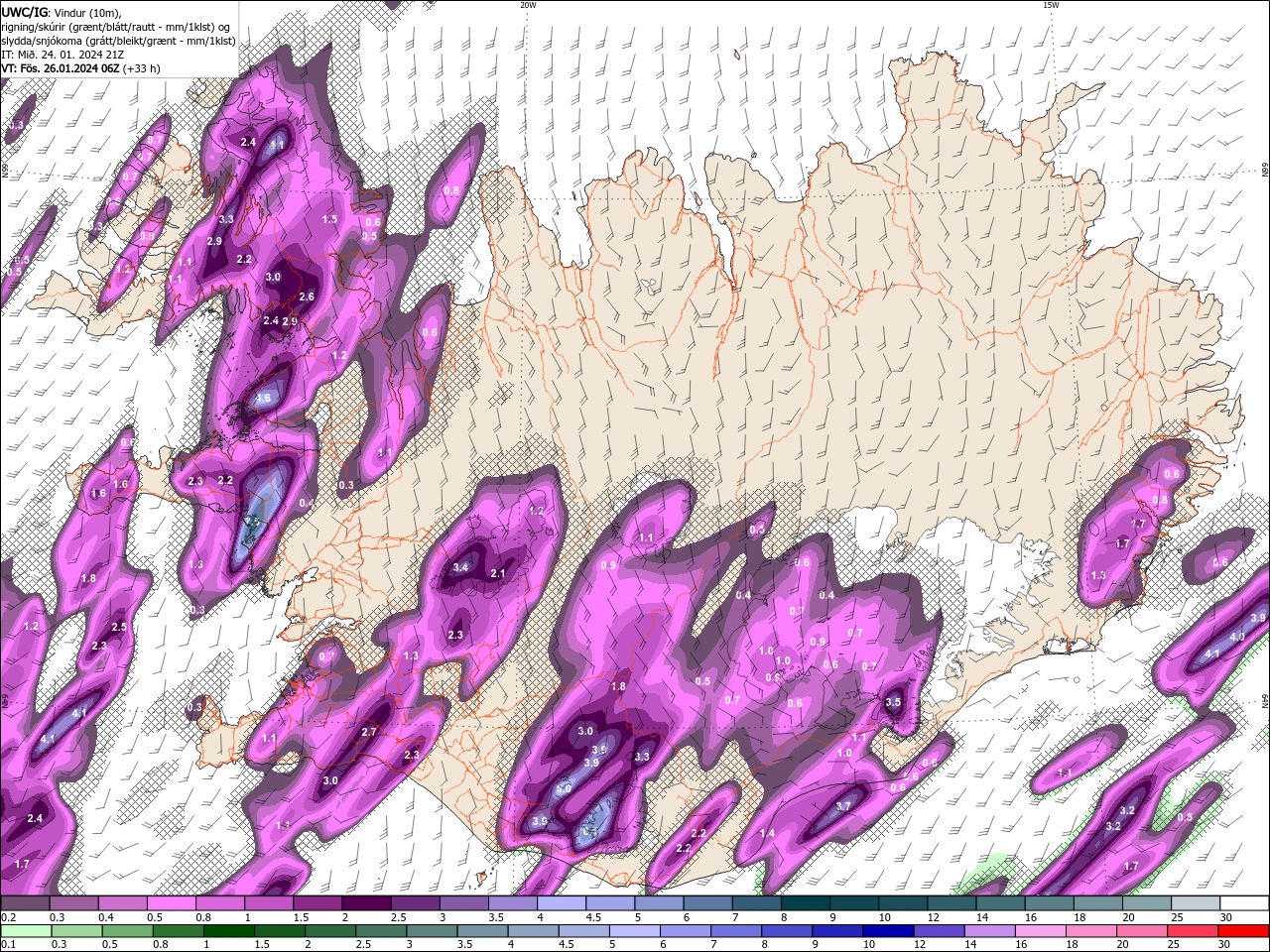
Task: Select upper legend swatch between 2 and 2.5
Action: pyautogui.click(x=366, y=903)
